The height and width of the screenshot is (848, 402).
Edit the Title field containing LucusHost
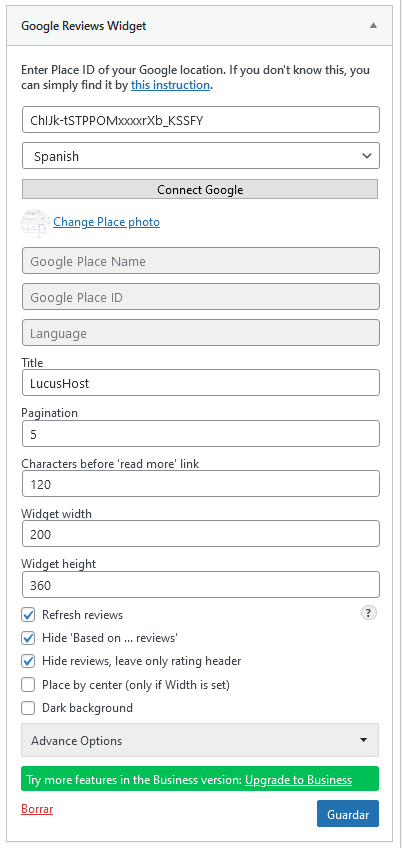(x=201, y=383)
